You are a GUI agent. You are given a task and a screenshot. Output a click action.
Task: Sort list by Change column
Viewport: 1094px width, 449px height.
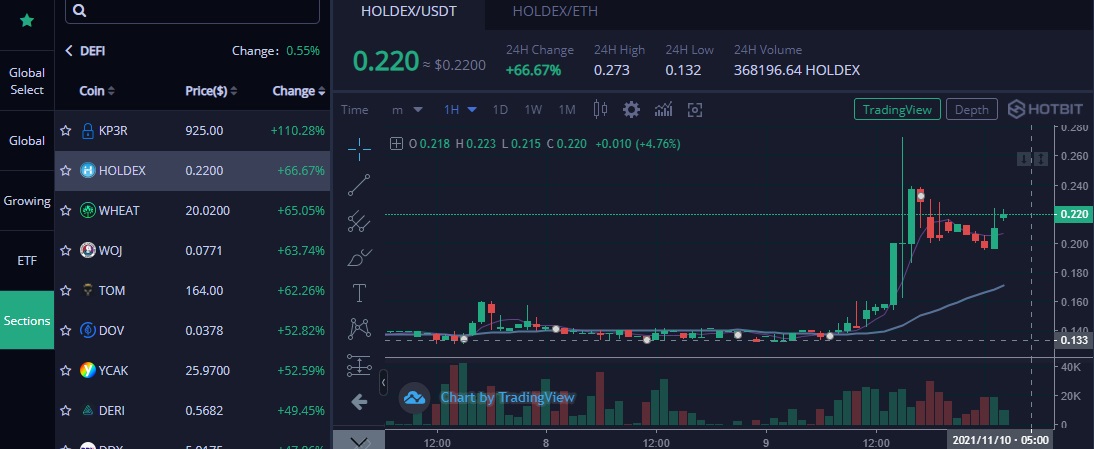[x=299, y=91]
